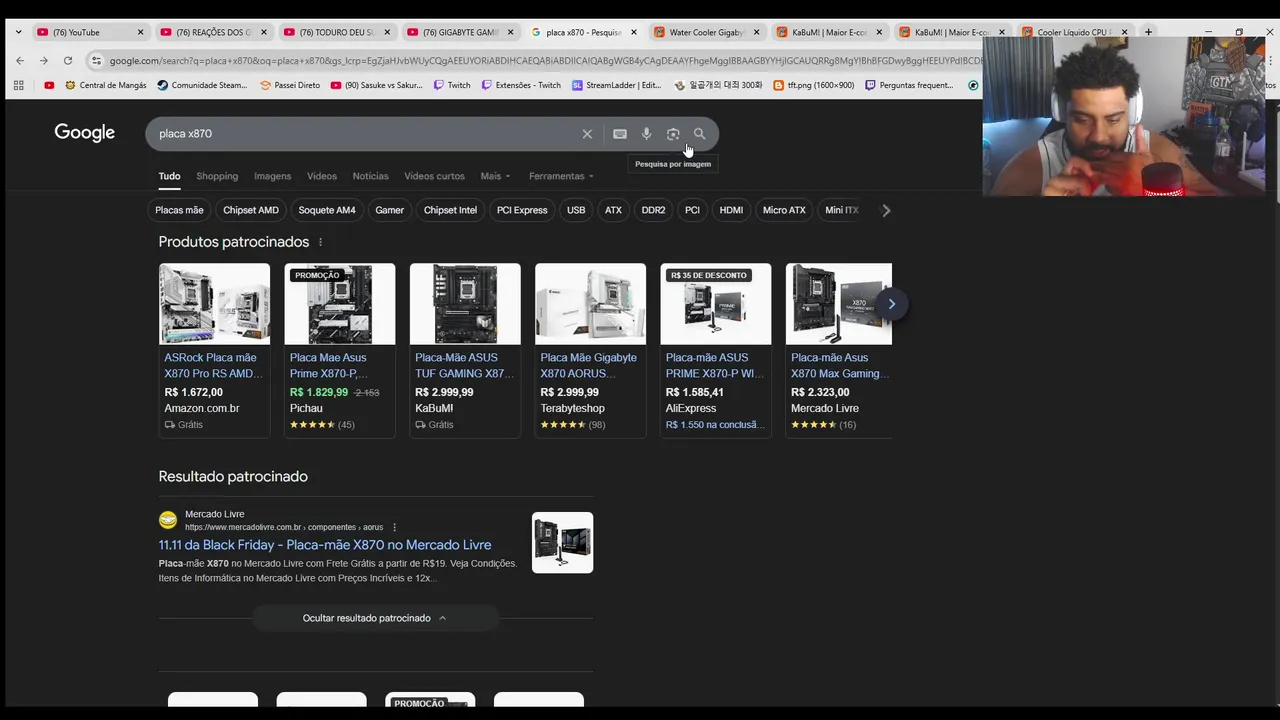This screenshot has width=1280, height=720.
Task: Collapse via "Ocultar resultado patrocinado"
Action: click(374, 618)
